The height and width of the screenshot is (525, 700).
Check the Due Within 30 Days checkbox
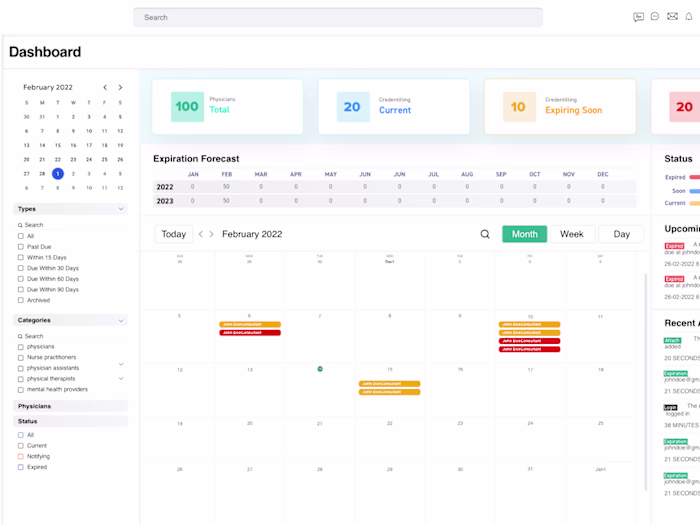(21, 268)
